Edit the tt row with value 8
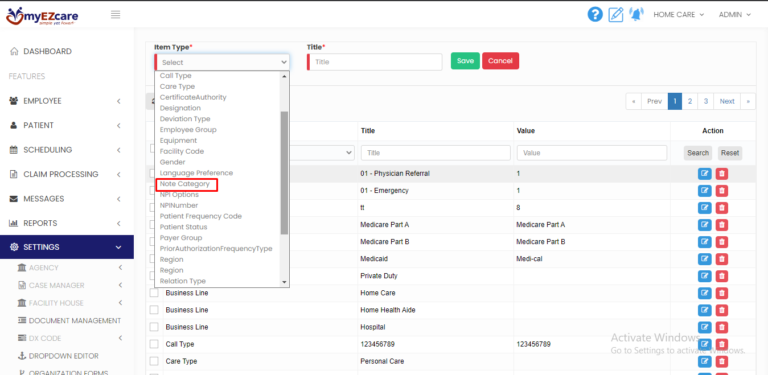 (704, 208)
